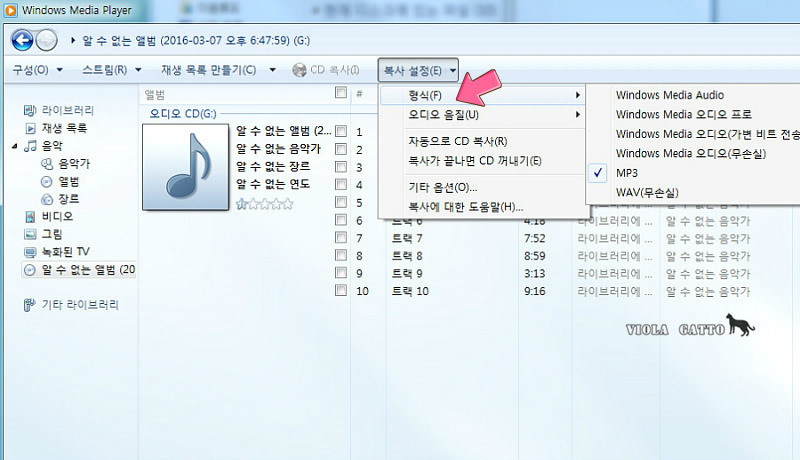The width and height of the screenshot is (800, 460).
Task: Check the track 4 checkbox
Action: [x=341, y=185]
